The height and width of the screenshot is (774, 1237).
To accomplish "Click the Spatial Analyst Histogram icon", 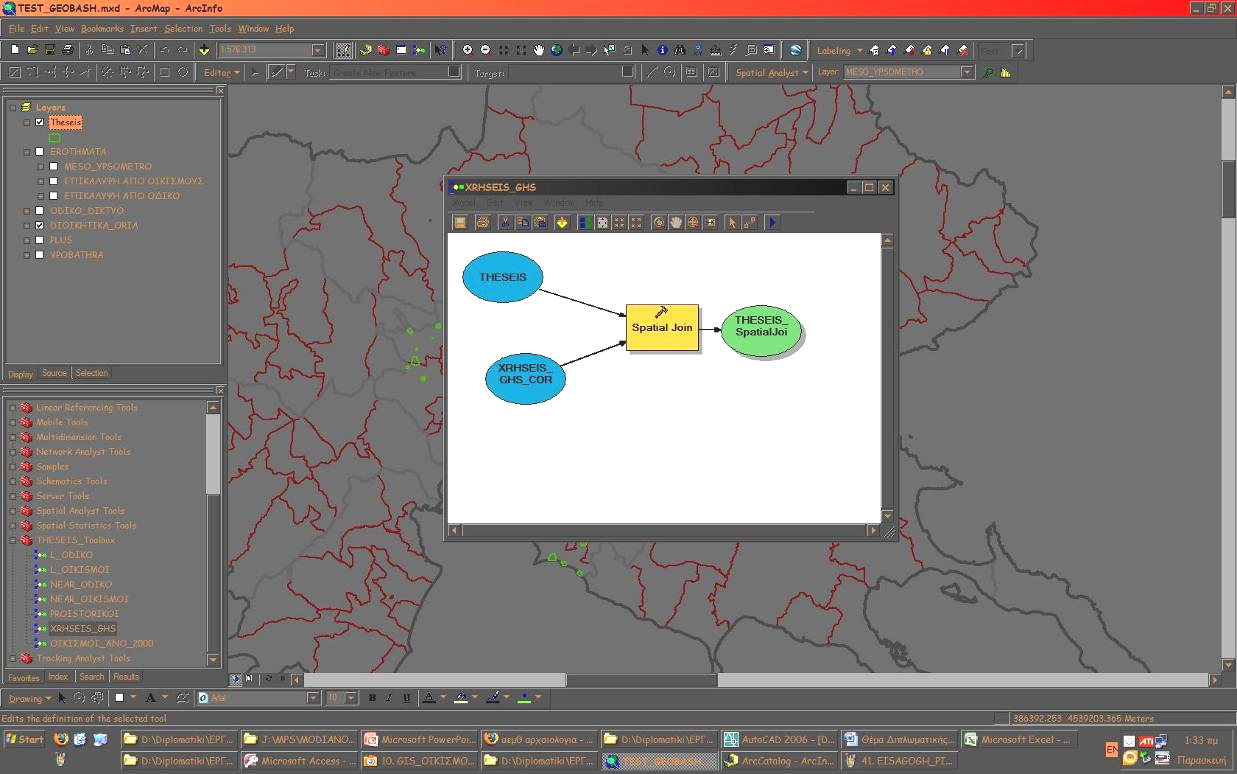I will (1005, 72).
